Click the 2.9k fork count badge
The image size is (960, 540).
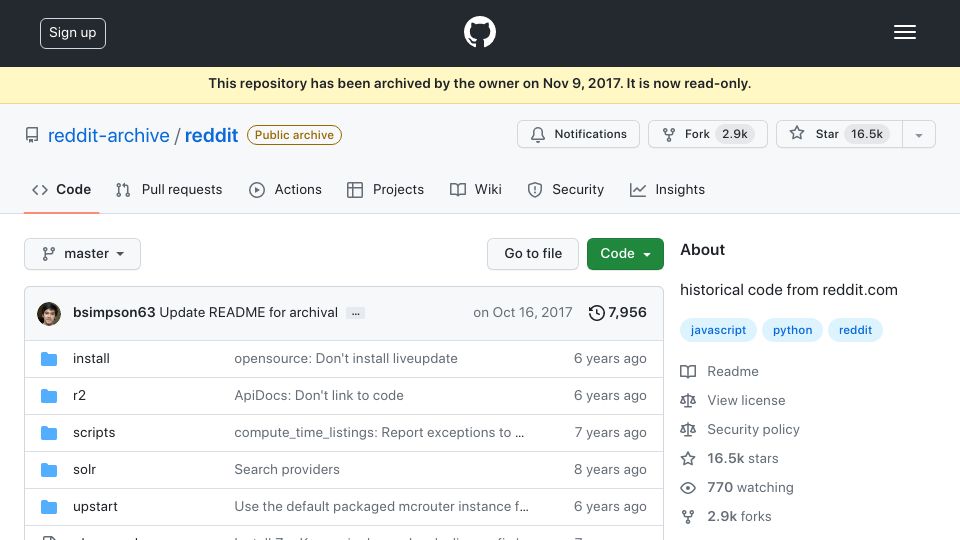(x=735, y=134)
